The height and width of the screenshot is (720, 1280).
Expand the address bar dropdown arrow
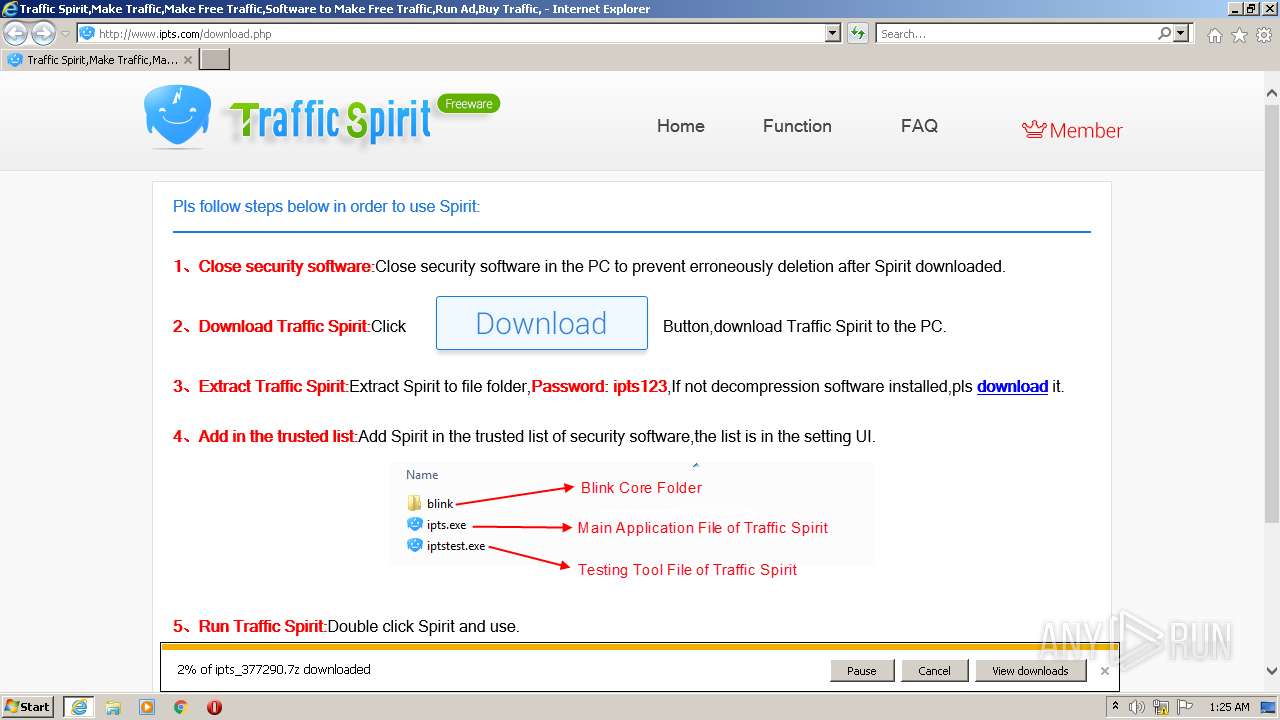coord(833,34)
